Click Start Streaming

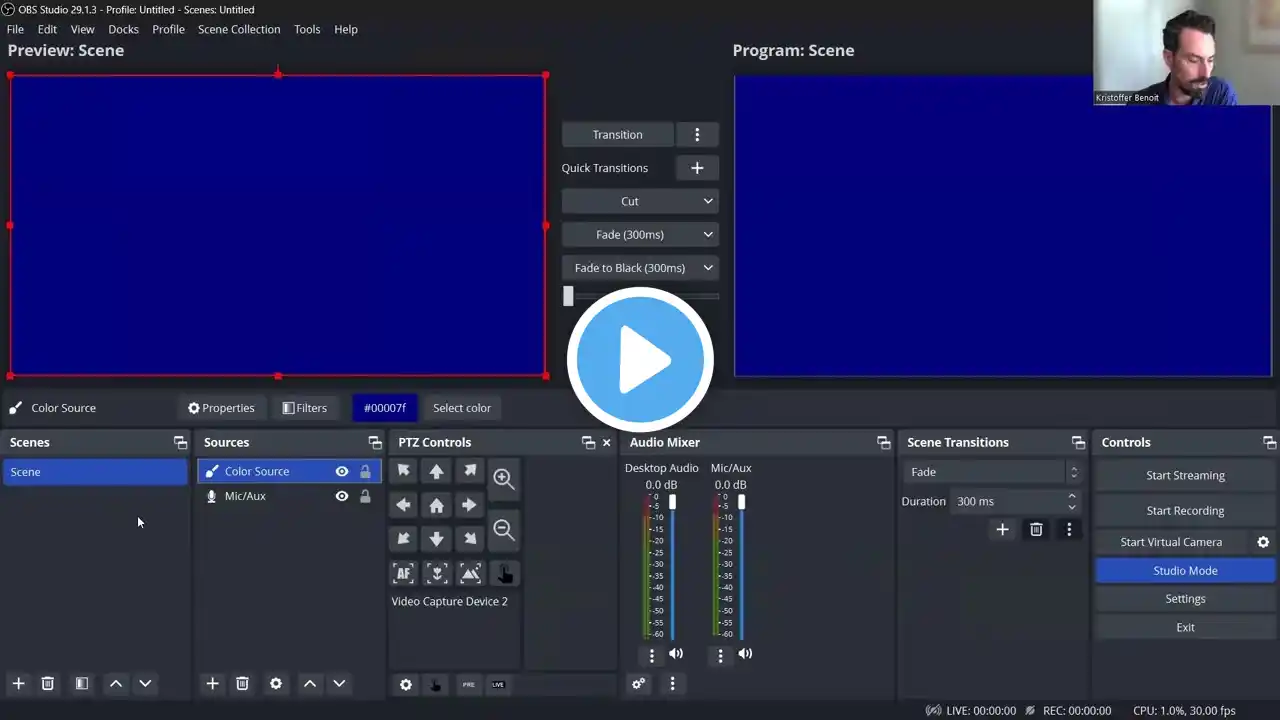(x=1185, y=476)
